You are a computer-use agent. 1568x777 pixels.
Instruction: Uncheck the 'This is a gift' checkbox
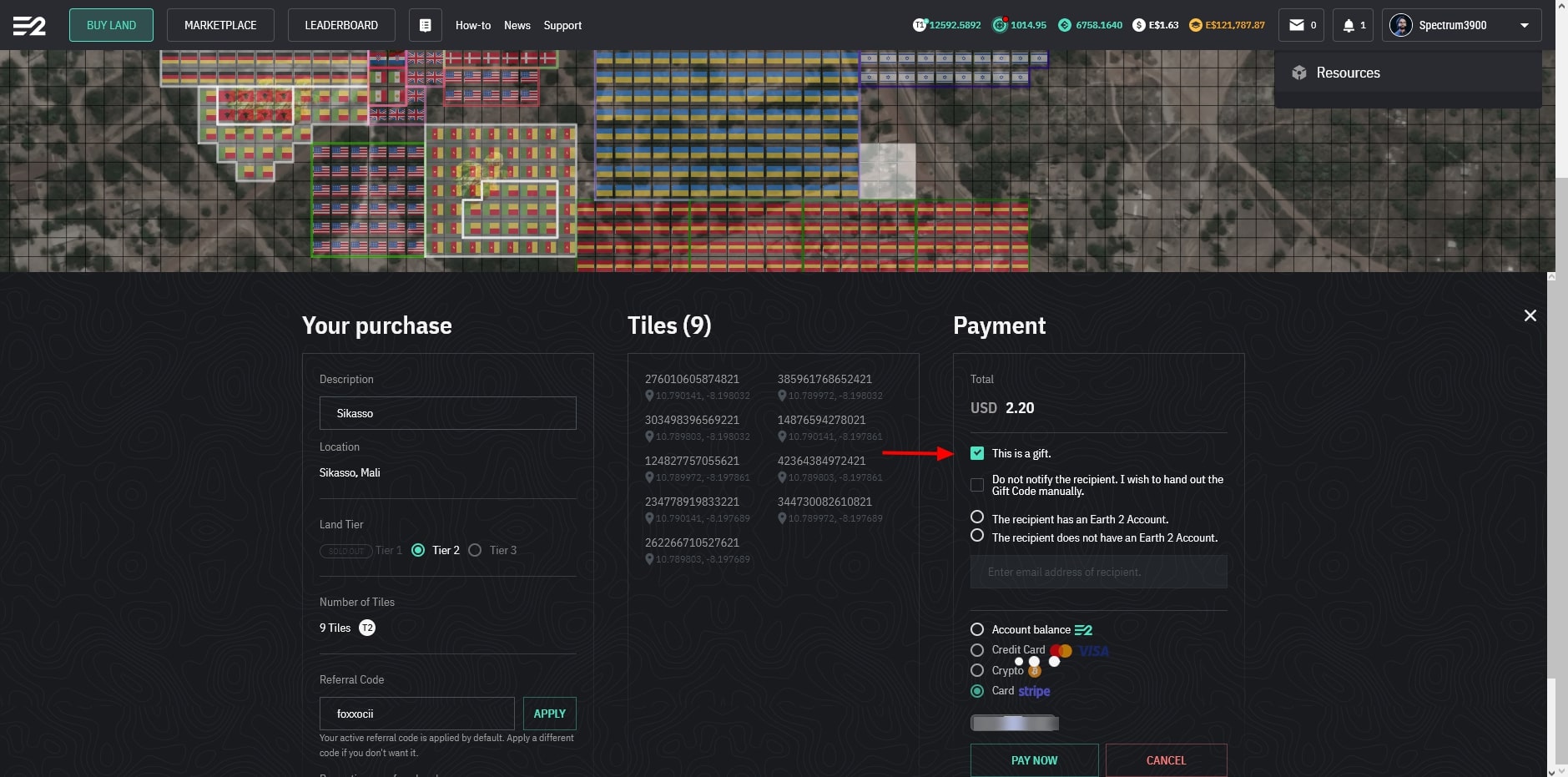977,453
